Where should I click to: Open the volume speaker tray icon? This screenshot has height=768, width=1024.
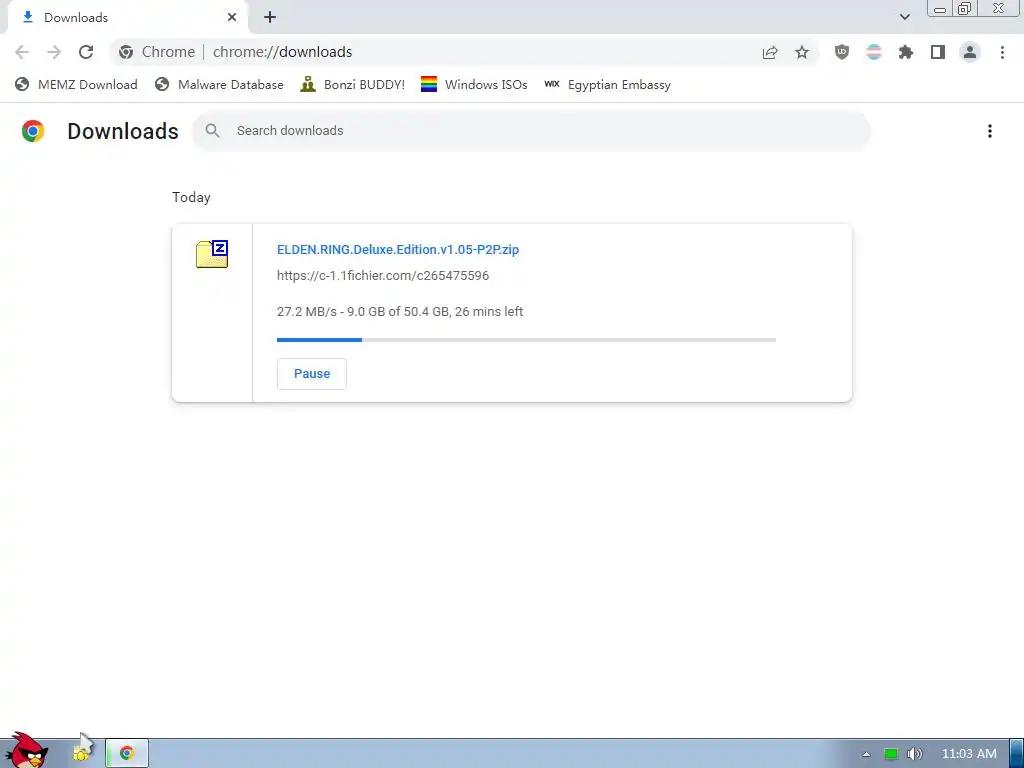pos(915,754)
